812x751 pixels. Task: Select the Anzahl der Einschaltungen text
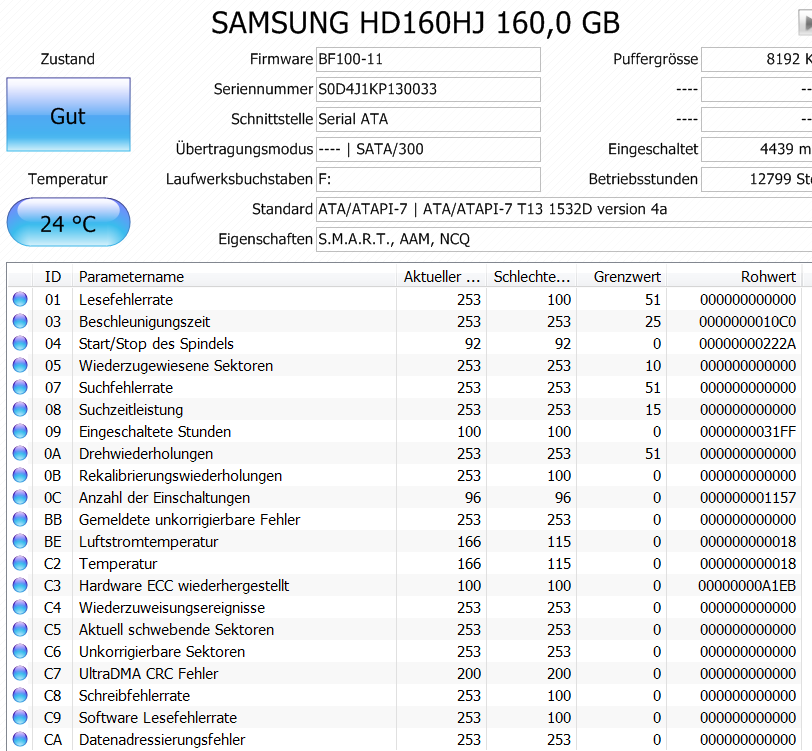tap(165, 498)
